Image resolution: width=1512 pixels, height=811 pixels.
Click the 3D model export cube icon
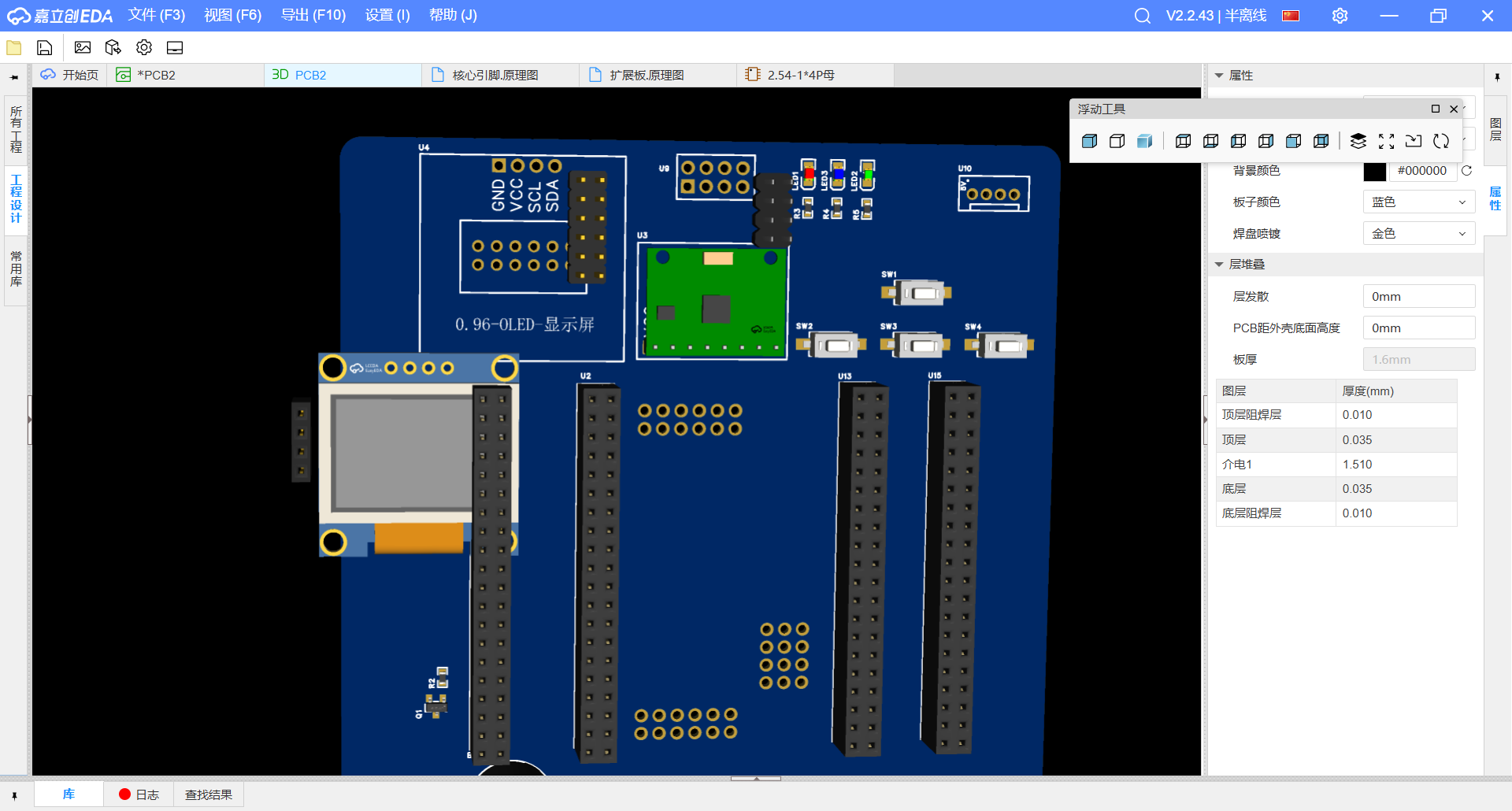(113, 48)
